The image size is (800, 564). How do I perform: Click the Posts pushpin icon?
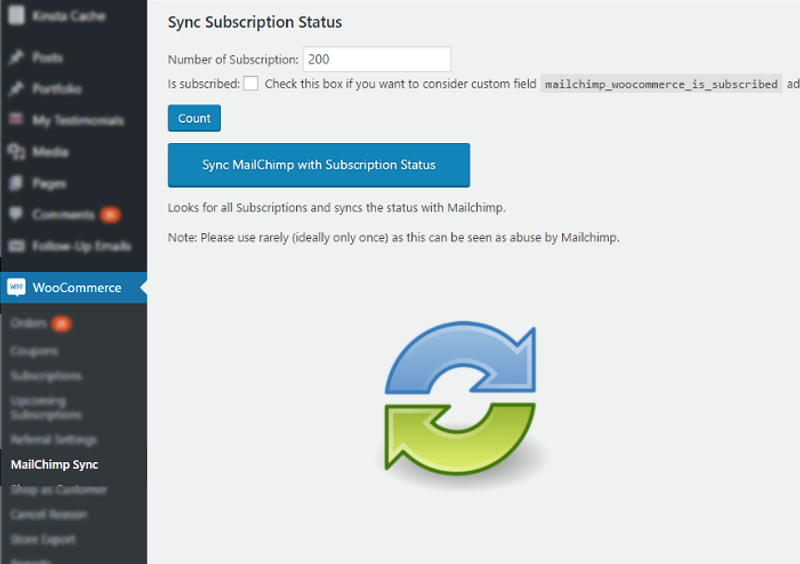coord(16,57)
